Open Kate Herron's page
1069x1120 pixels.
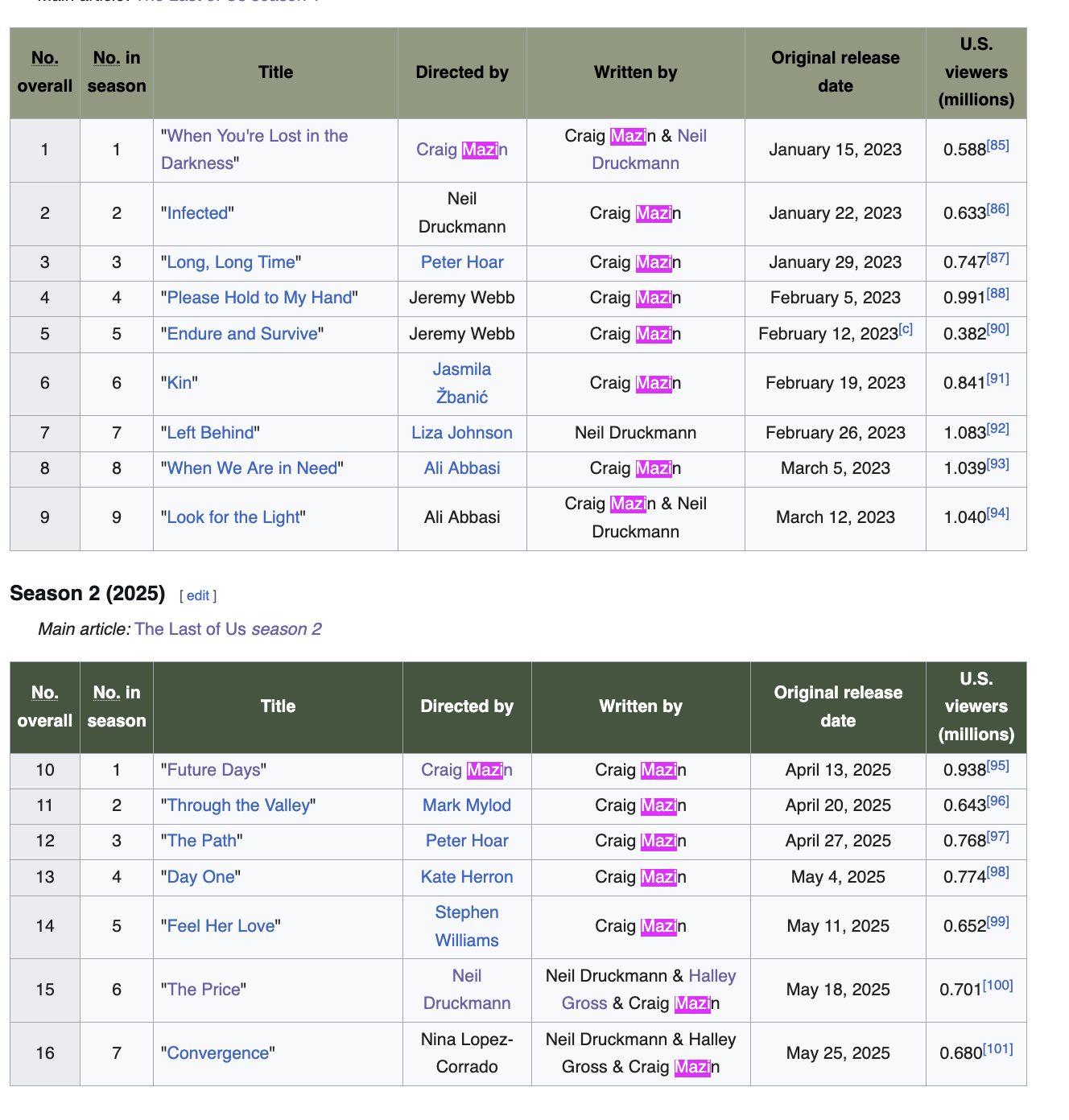pos(467,877)
